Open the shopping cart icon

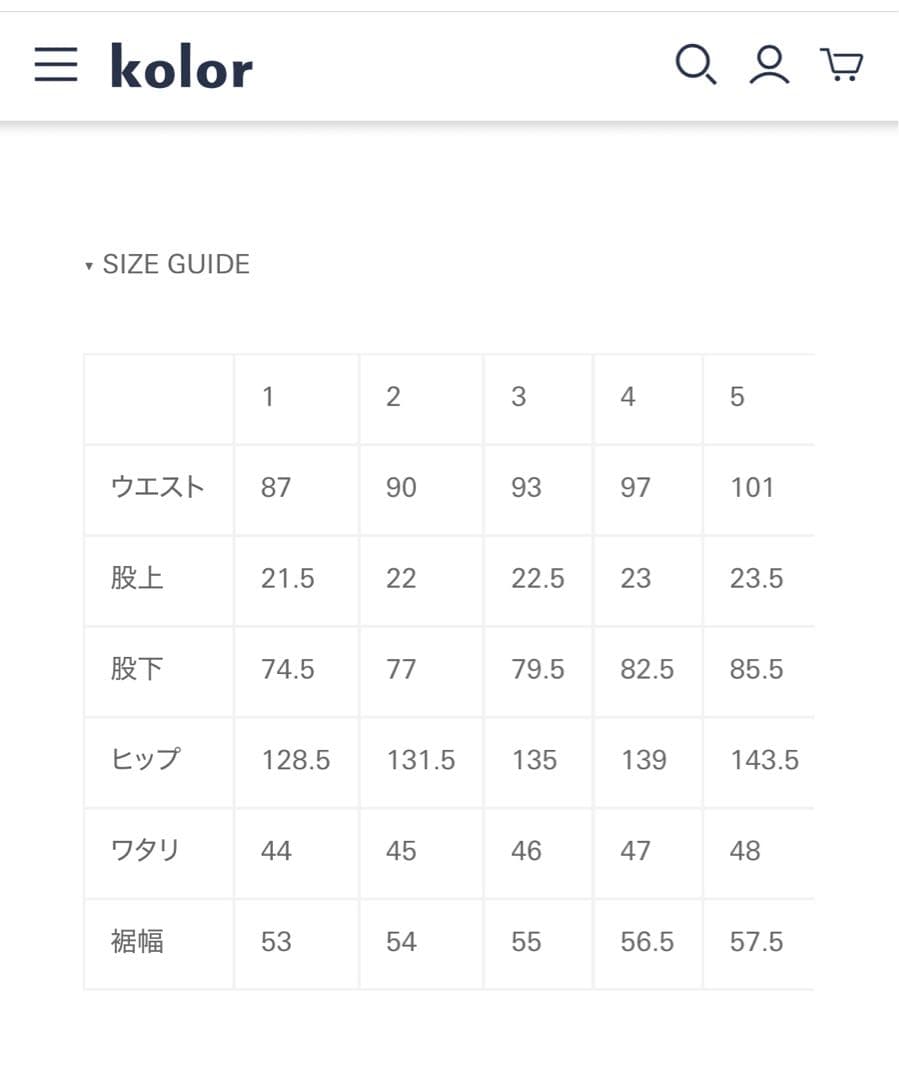[x=842, y=65]
